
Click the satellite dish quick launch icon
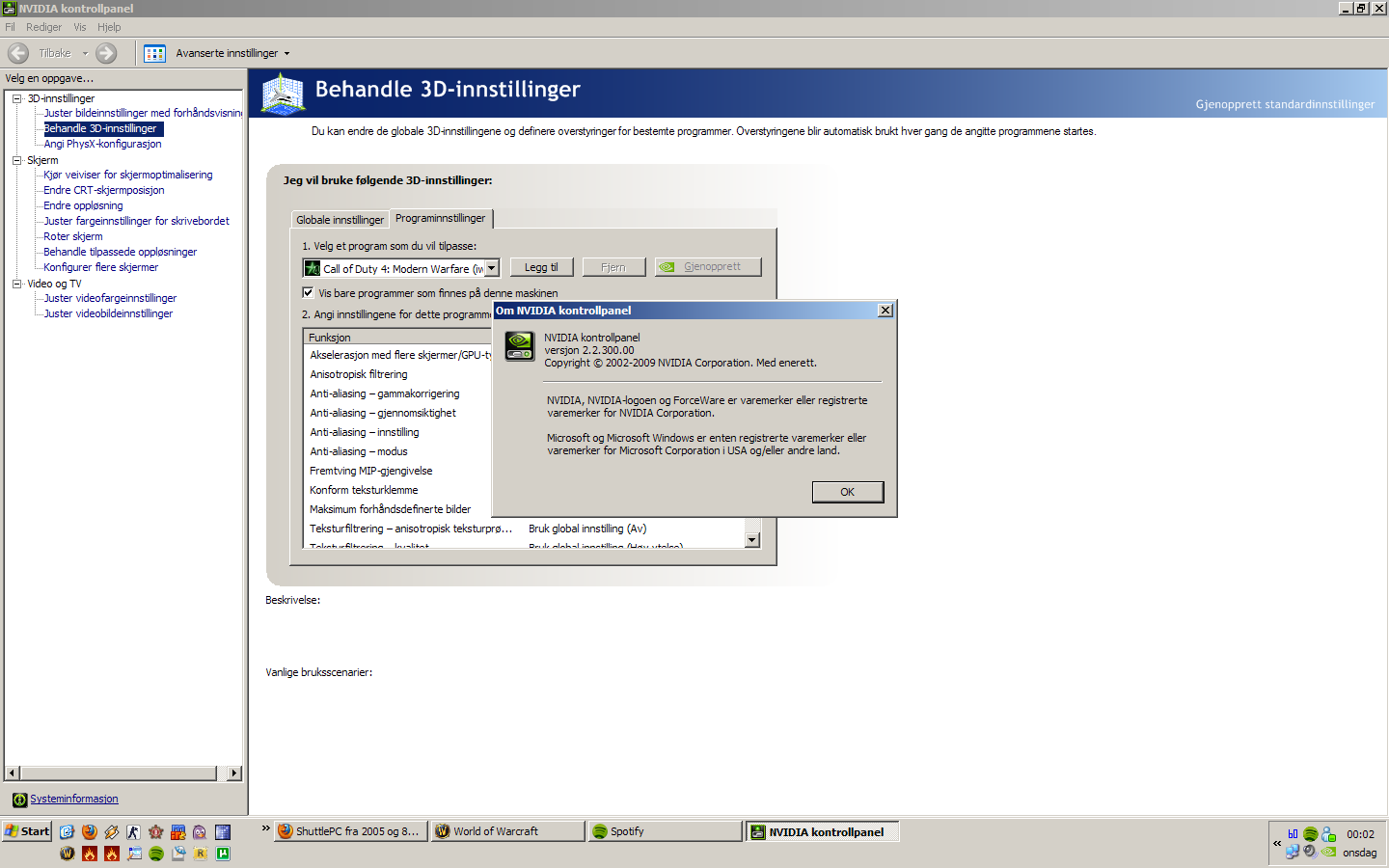178,854
